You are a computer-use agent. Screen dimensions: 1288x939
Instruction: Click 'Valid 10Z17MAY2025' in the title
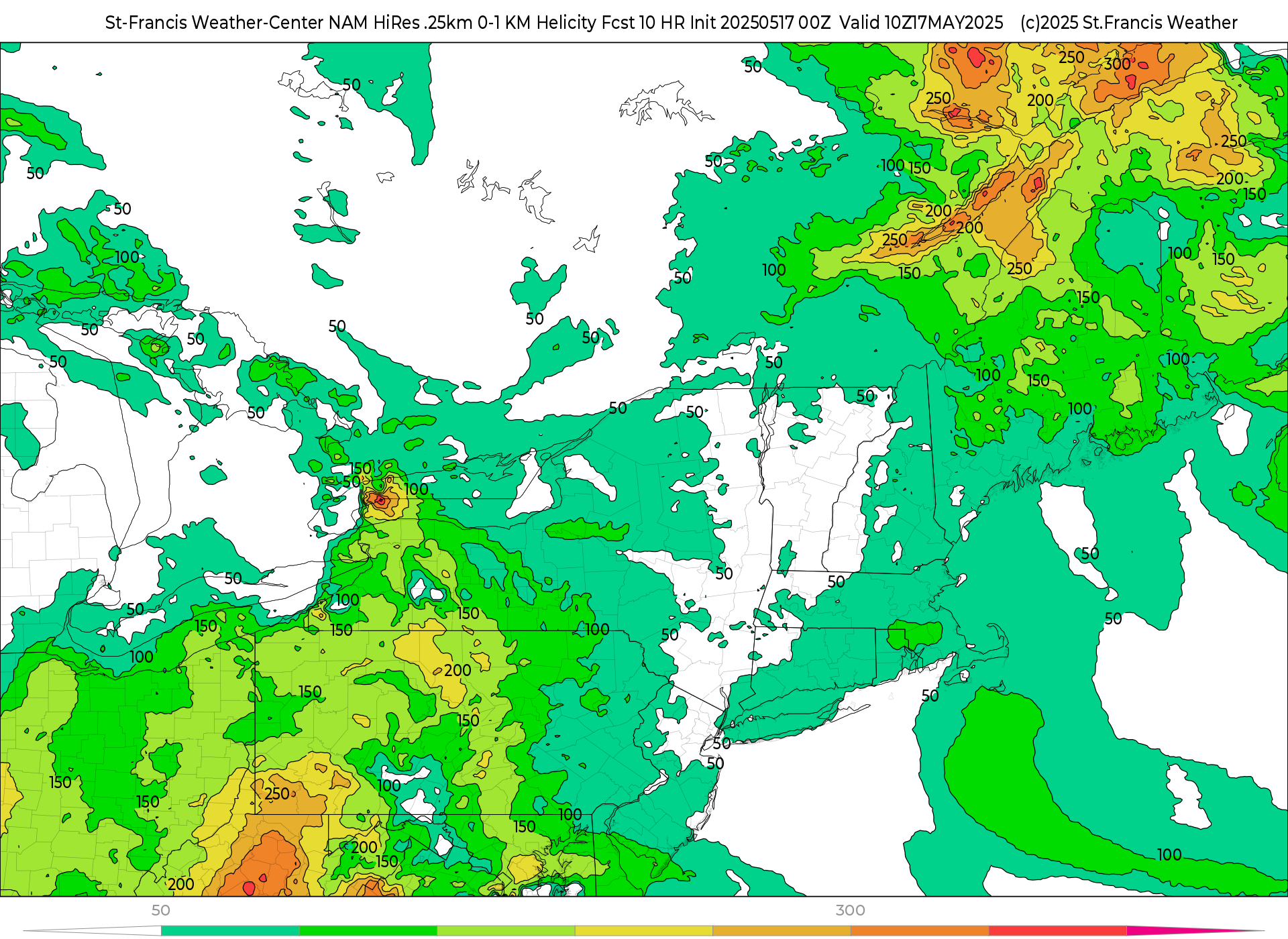[x=921, y=23]
